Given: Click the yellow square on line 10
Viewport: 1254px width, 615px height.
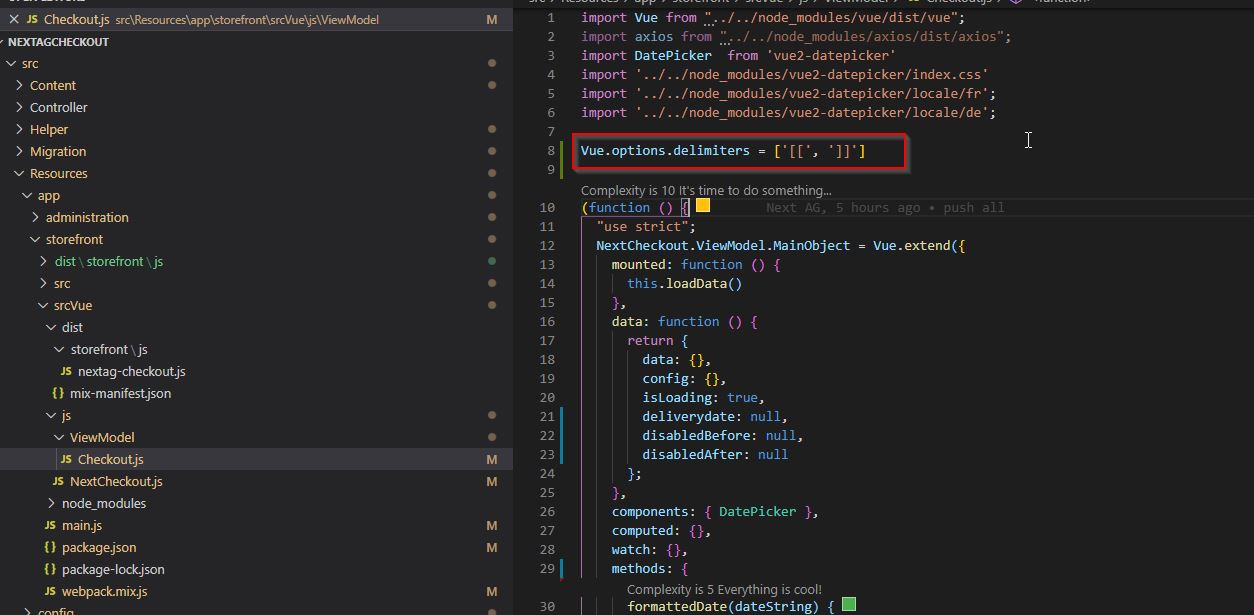Looking at the screenshot, I should click(703, 205).
